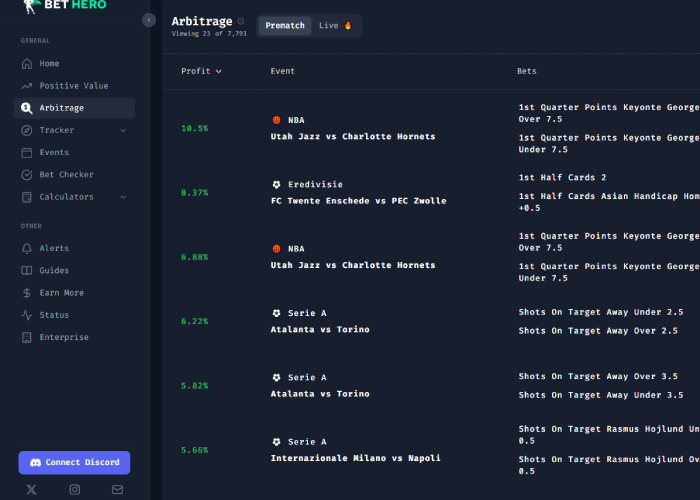The image size is (700, 500).
Task: Open the Positive Value page
Action: pos(75,86)
